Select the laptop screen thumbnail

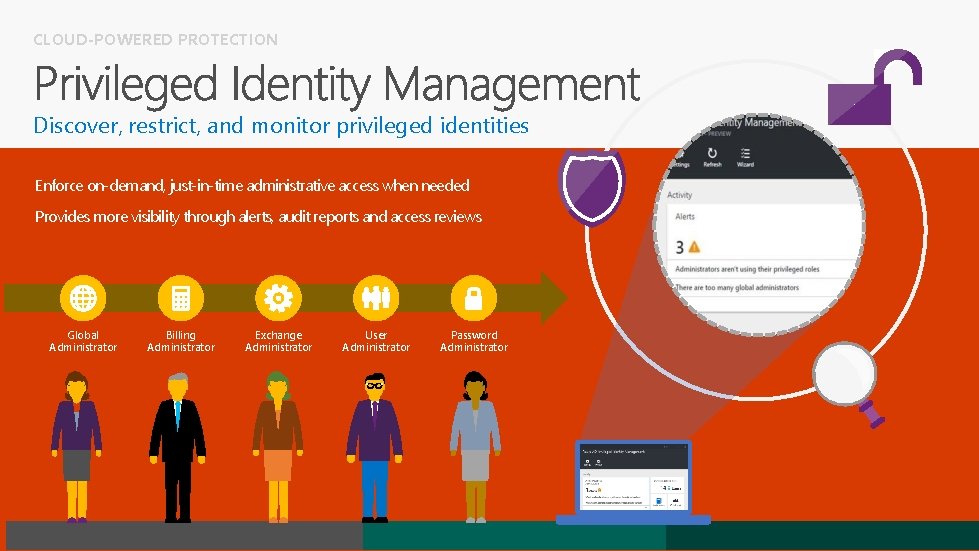click(633, 478)
